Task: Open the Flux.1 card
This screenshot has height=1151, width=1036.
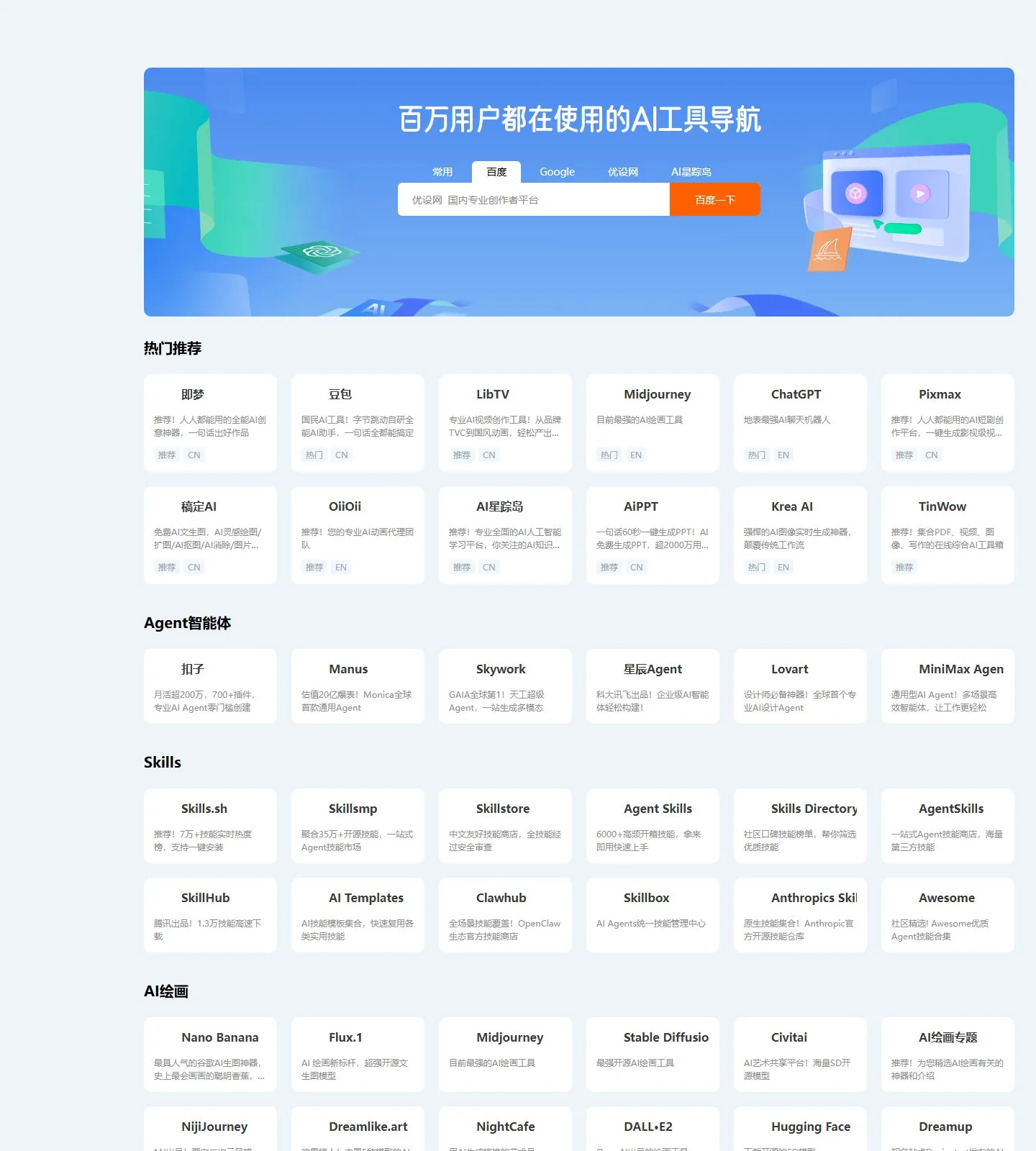Action: point(358,1055)
